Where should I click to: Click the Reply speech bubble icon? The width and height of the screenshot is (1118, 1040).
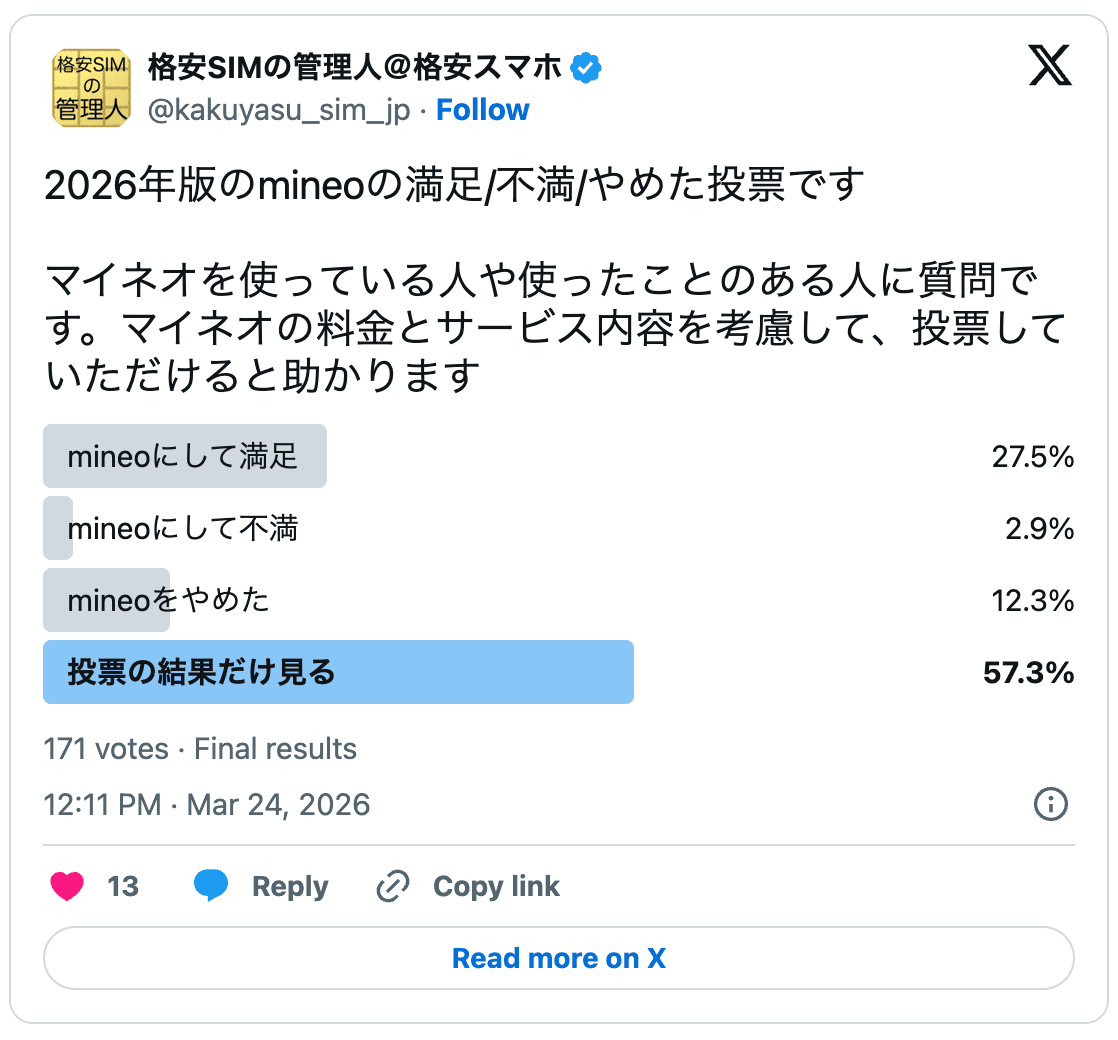[x=212, y=886]
